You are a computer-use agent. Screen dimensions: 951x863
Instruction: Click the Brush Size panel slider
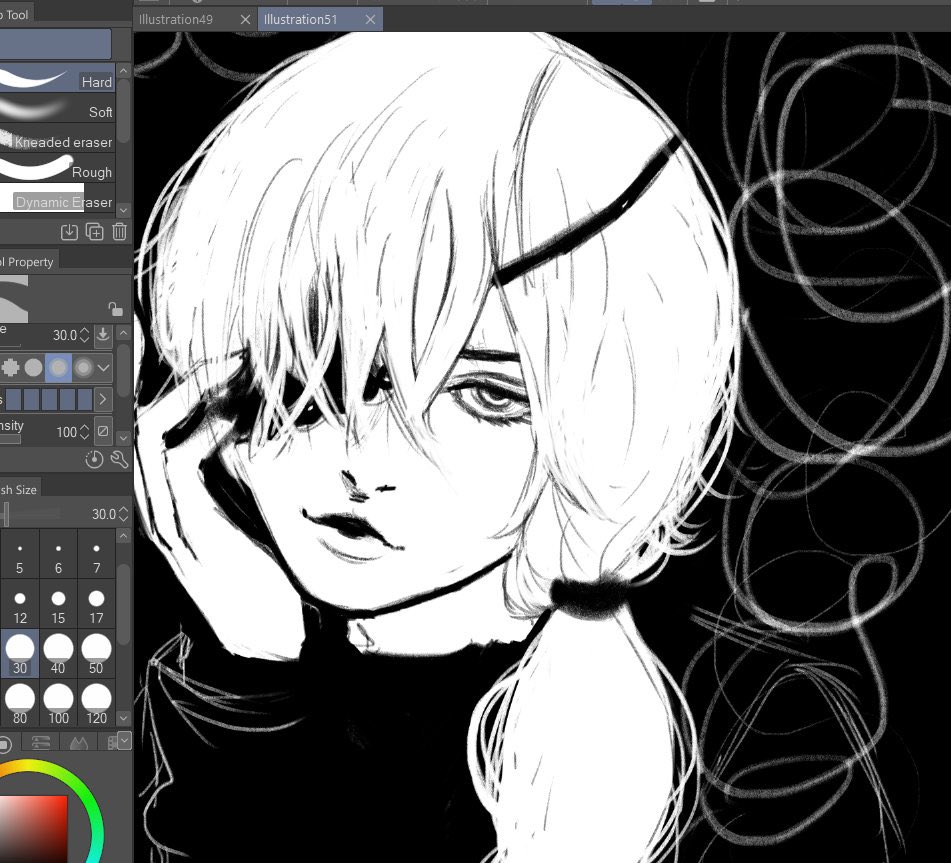point(32,514)
